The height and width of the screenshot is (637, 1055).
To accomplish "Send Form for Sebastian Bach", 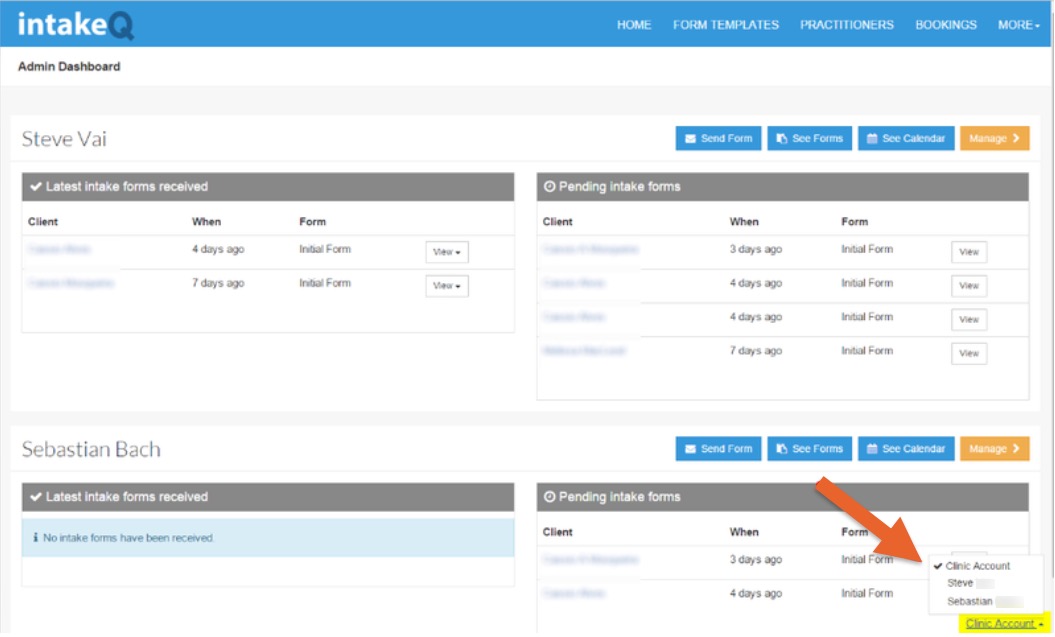I will pos(718,449).
